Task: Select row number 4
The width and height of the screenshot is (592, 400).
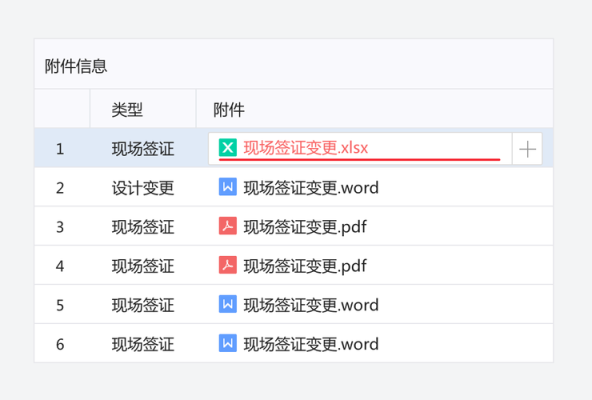Action: [x=60, y=266]
